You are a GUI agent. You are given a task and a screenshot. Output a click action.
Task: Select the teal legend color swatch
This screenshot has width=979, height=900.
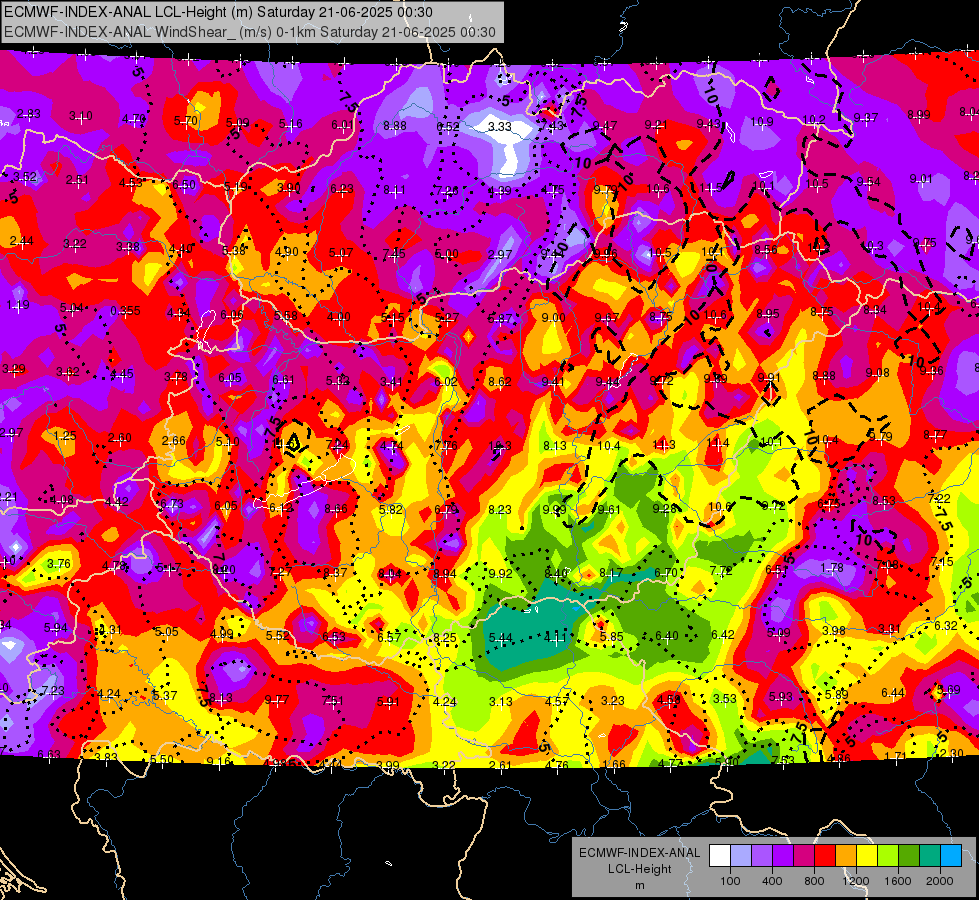tap(930, 856)
